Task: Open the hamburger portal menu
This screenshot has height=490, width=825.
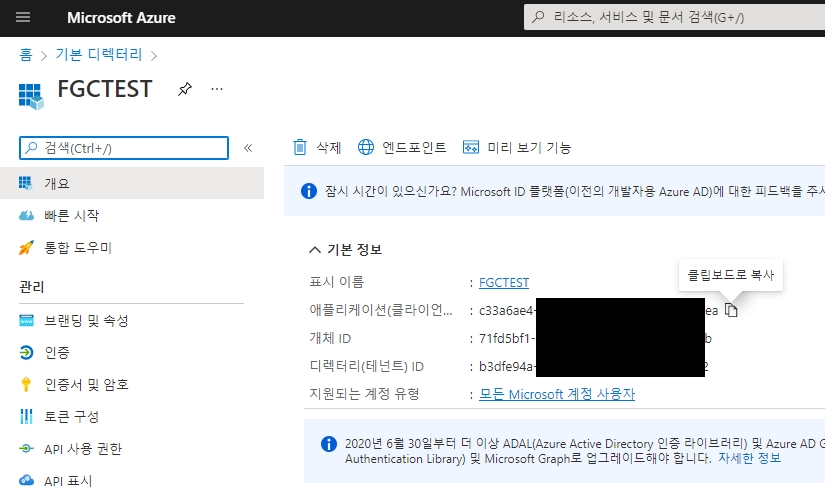Action: pos(24,18)
